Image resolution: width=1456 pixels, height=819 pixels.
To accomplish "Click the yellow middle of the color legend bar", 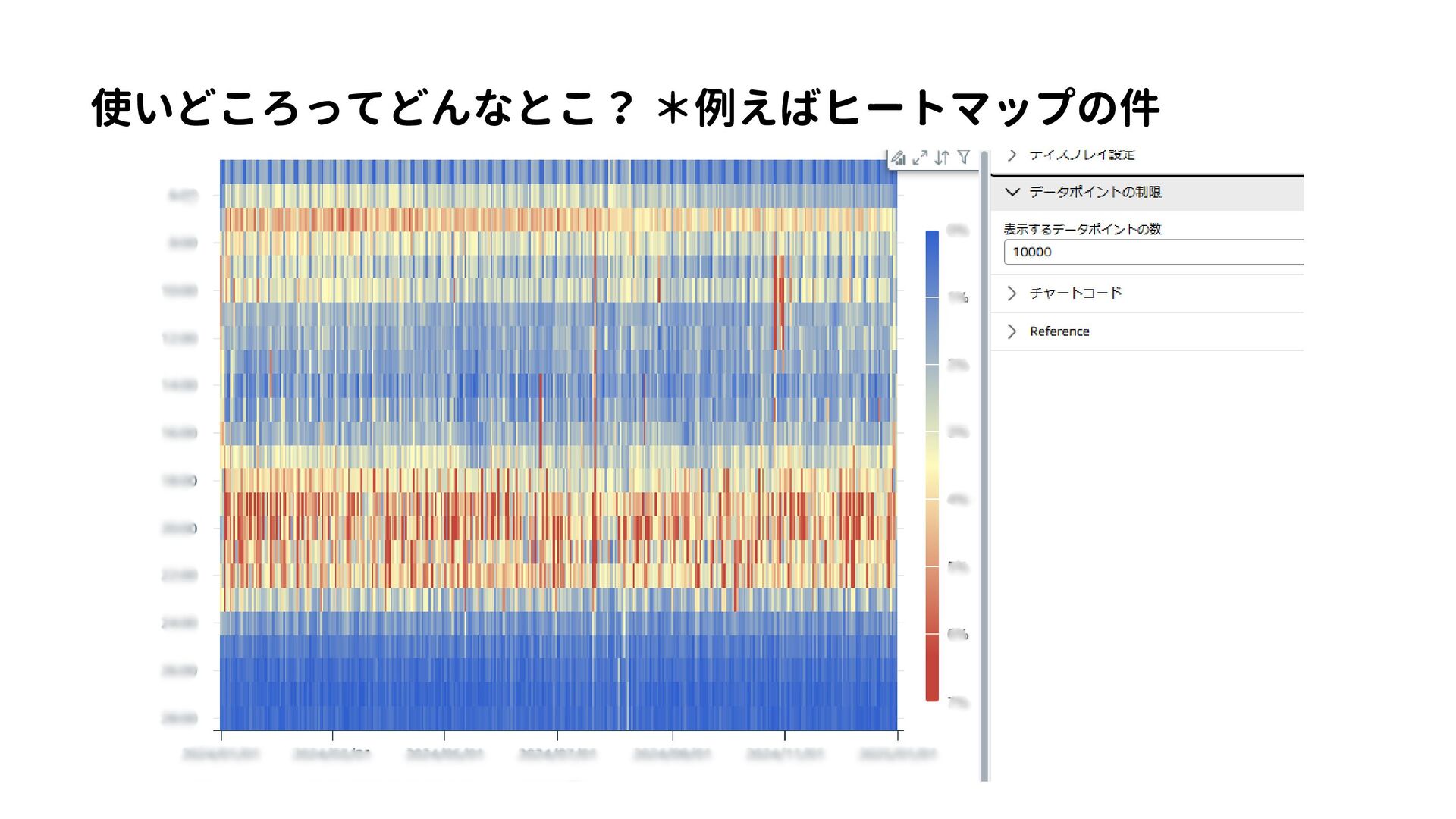I will click(932, 465).
